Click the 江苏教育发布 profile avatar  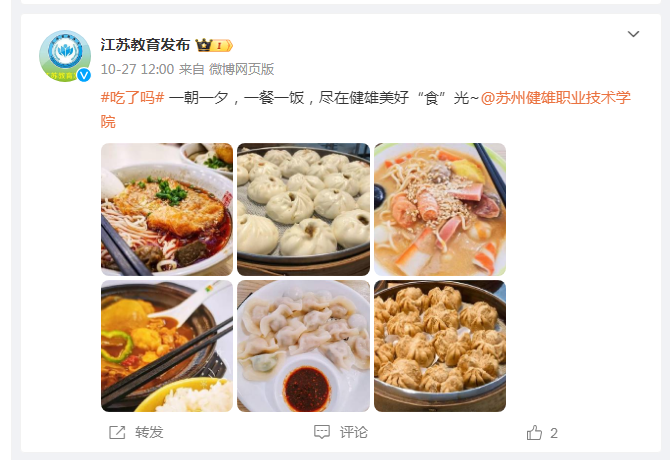click(65, 56)
